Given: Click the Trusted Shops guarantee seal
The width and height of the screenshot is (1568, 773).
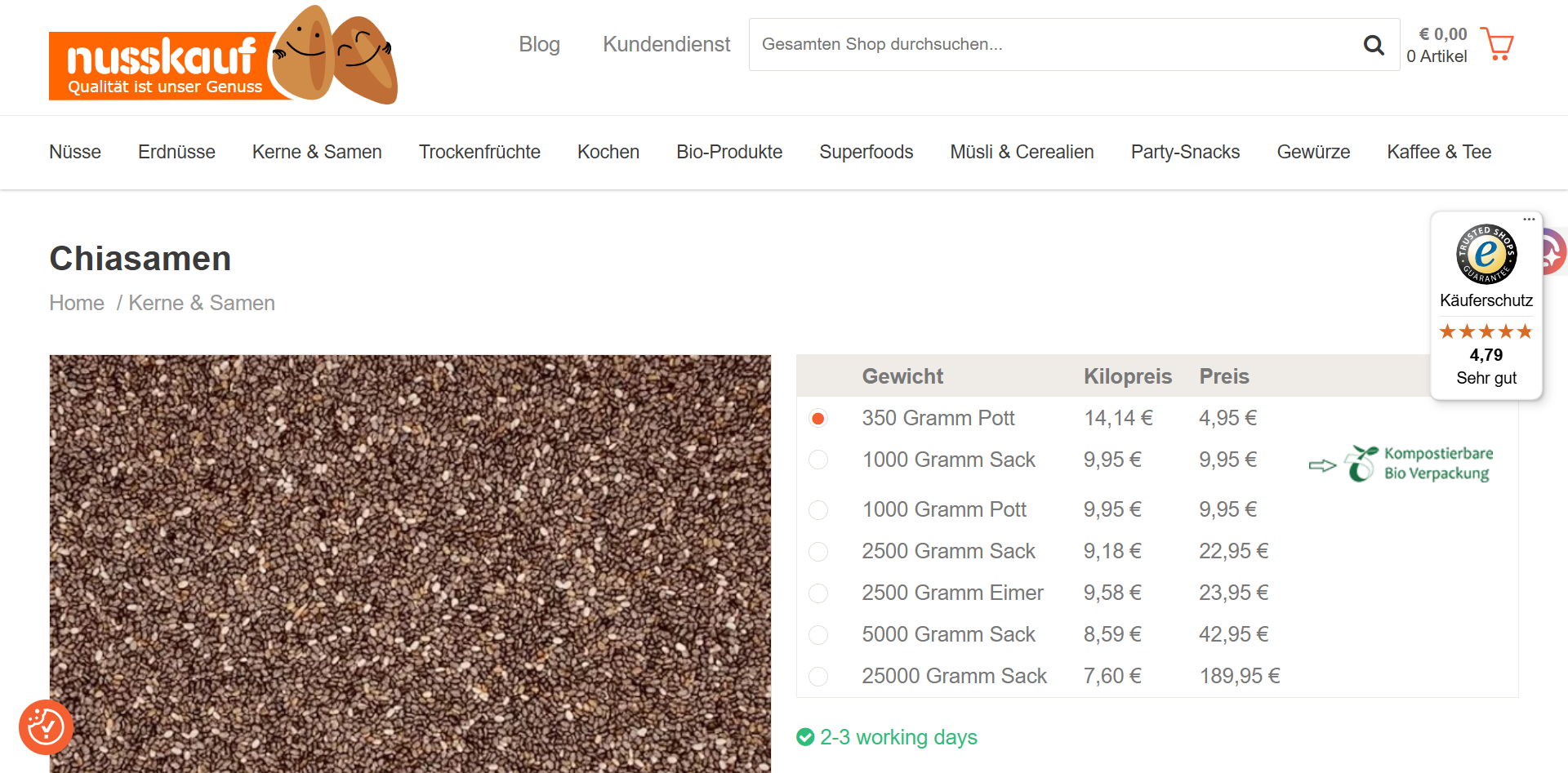Looking at the screenshot, I should [1486, 254].
